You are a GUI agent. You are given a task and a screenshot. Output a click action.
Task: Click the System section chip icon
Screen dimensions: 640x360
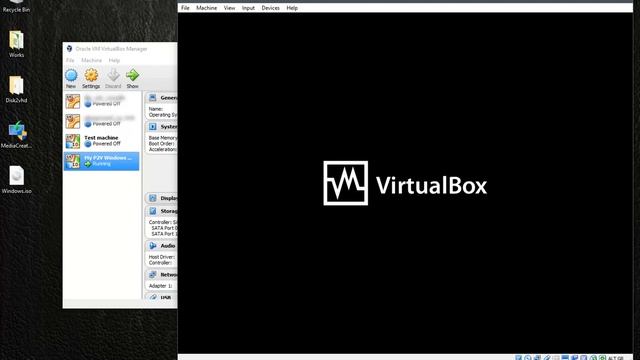pyautogui.click(x=153, y=127)
